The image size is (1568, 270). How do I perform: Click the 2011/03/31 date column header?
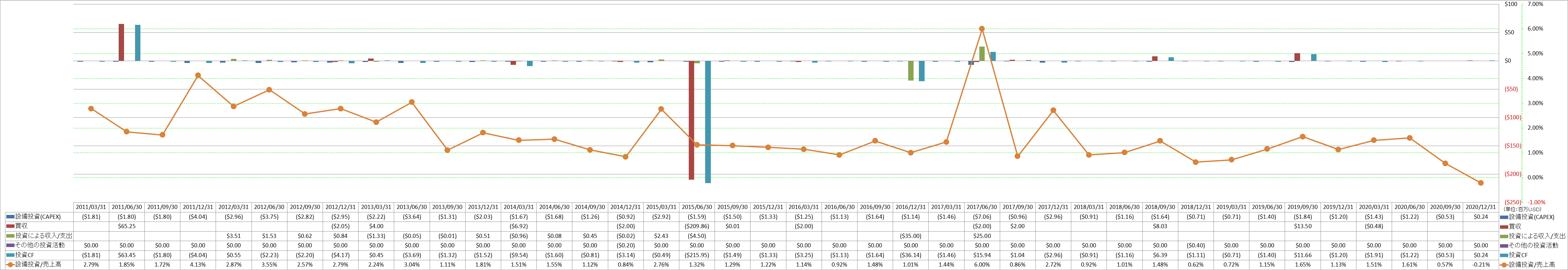click(x=91, y=207)
